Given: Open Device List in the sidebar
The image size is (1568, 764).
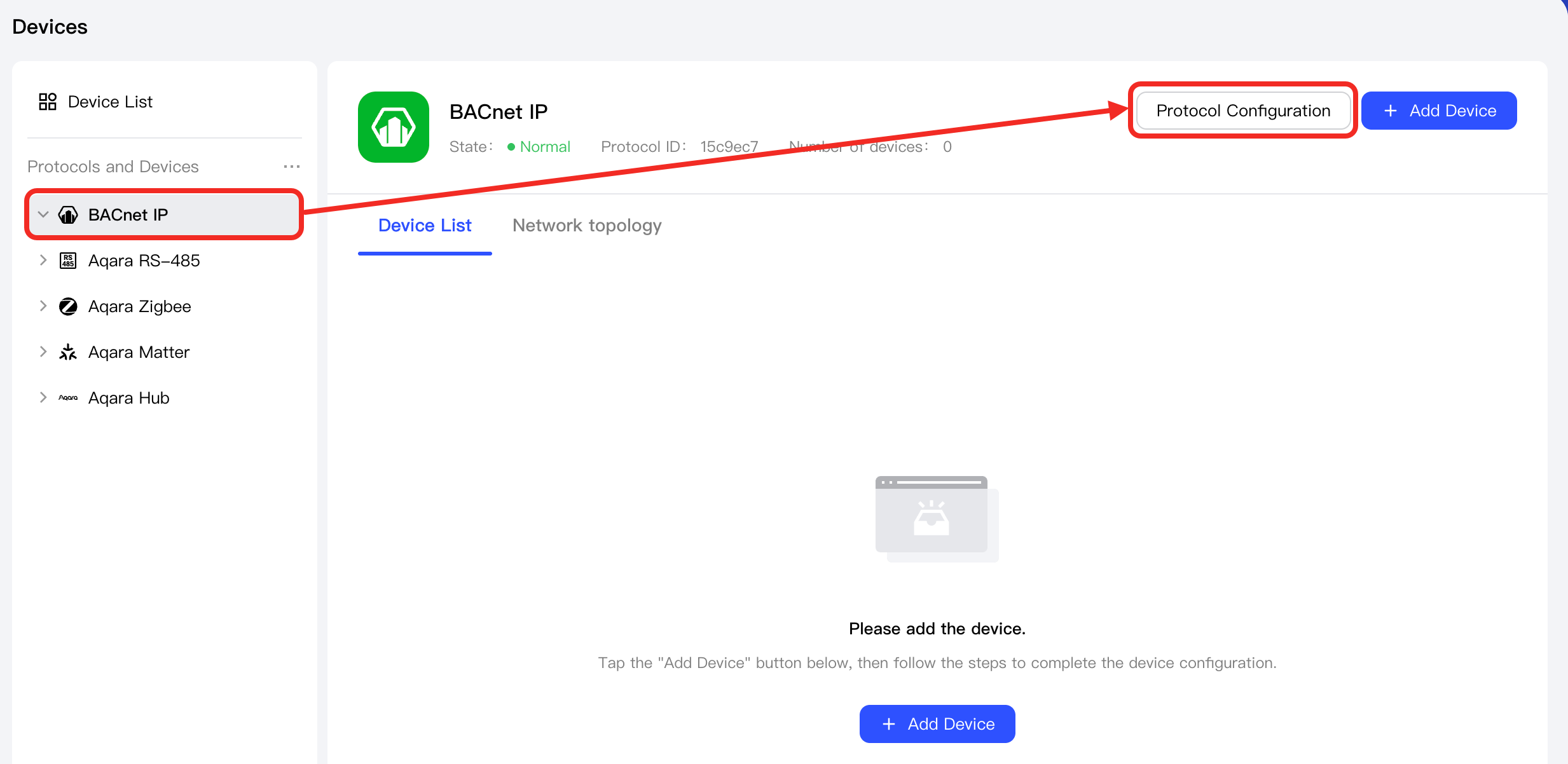Looking at the screenshot, I should (110, 102).
